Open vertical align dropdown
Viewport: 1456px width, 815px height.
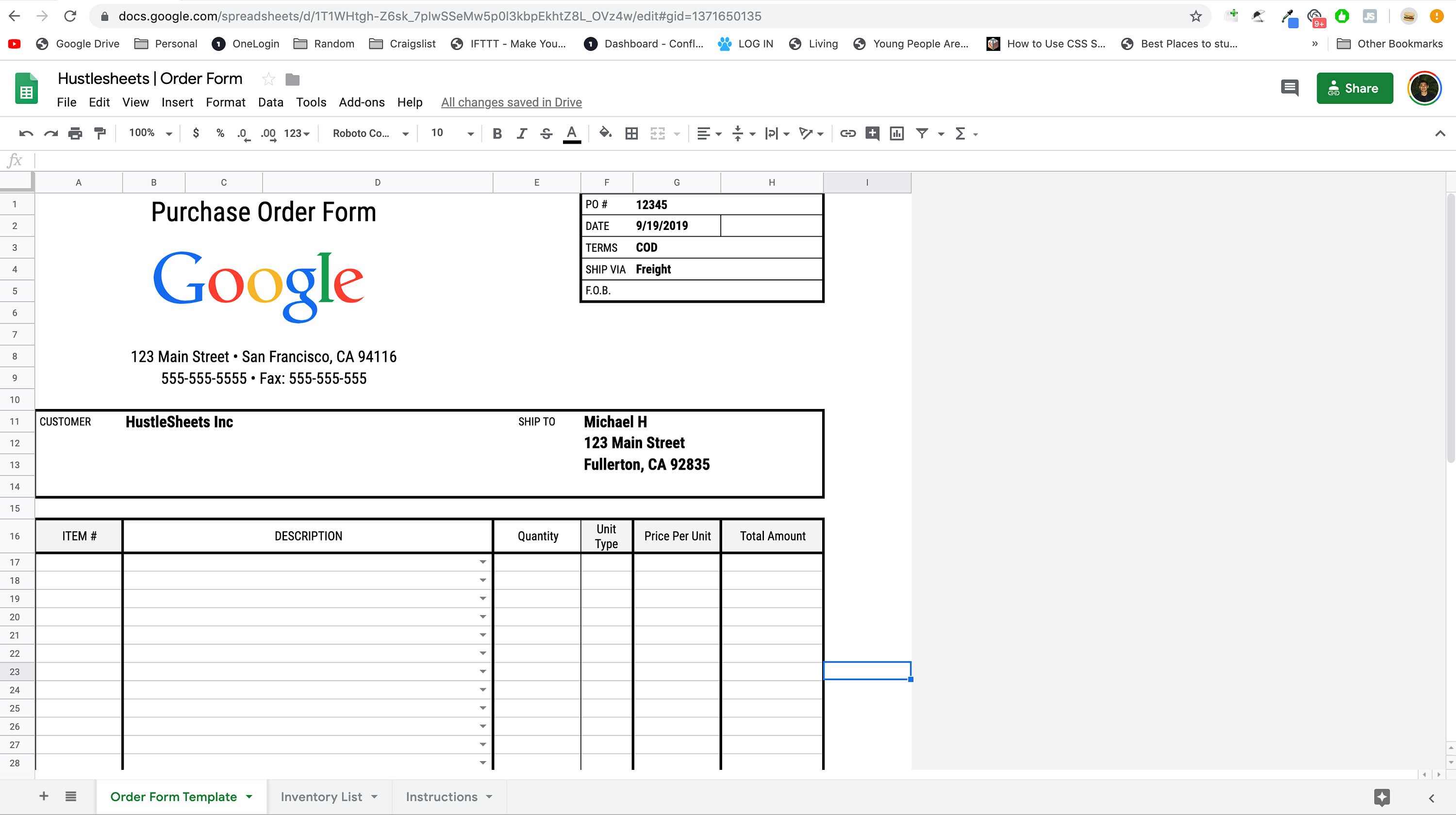coord(743,134)
